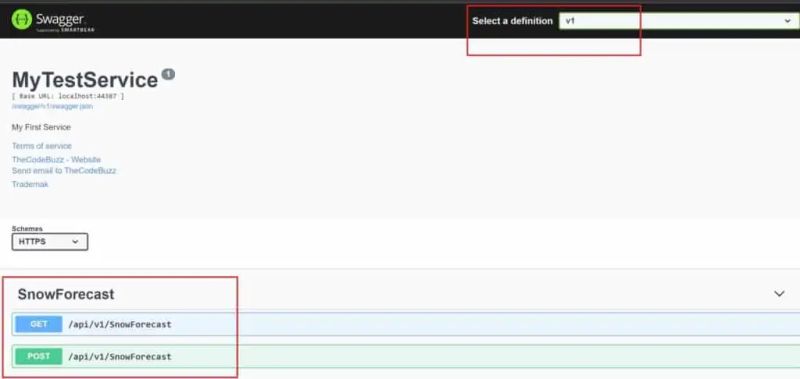Click the Schemes label
The height and width of the screenshot is (379, 800).
tap(27, 229)
